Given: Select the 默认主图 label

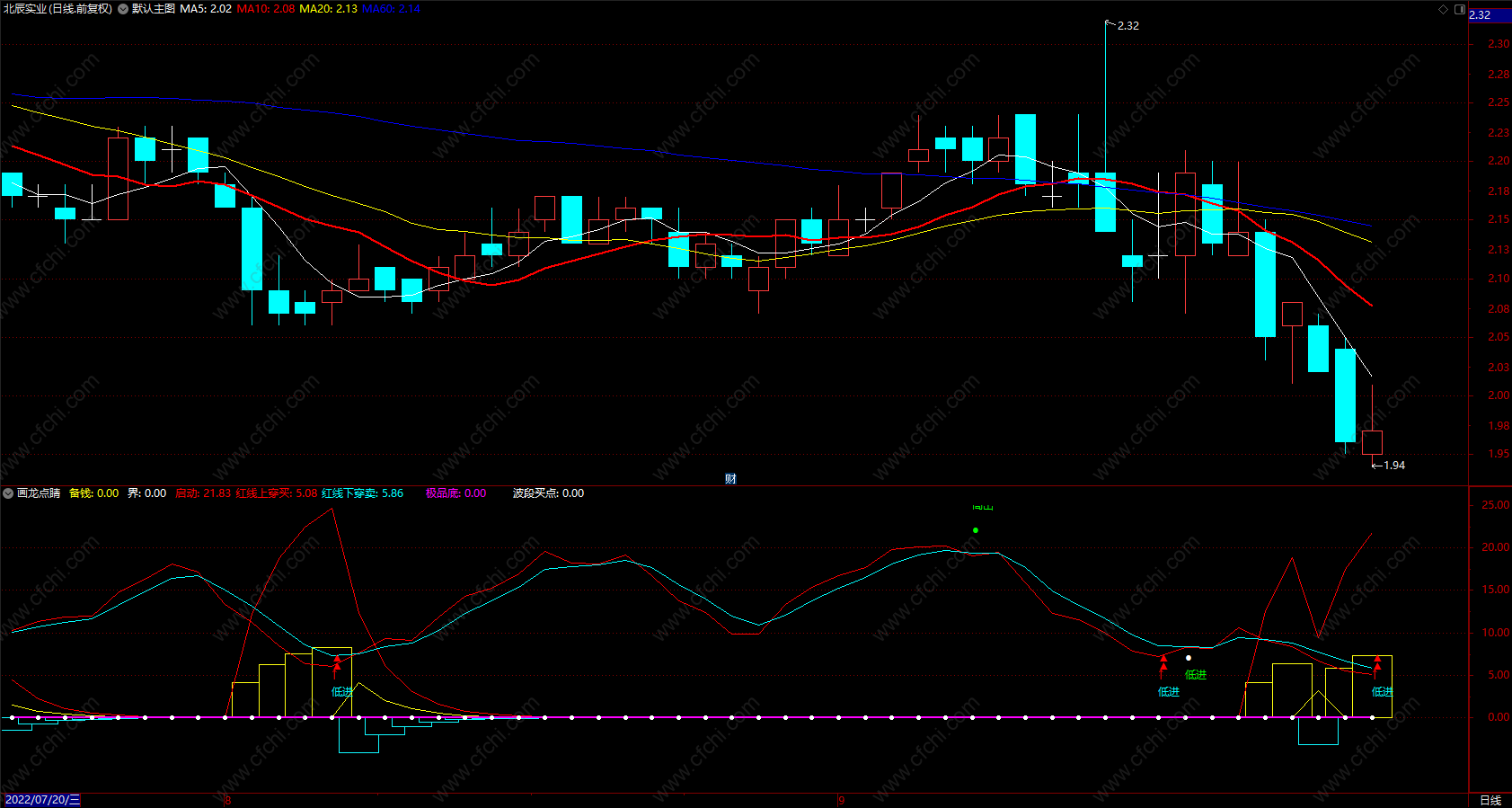Looking at the screenshot, I should (154, 9).
